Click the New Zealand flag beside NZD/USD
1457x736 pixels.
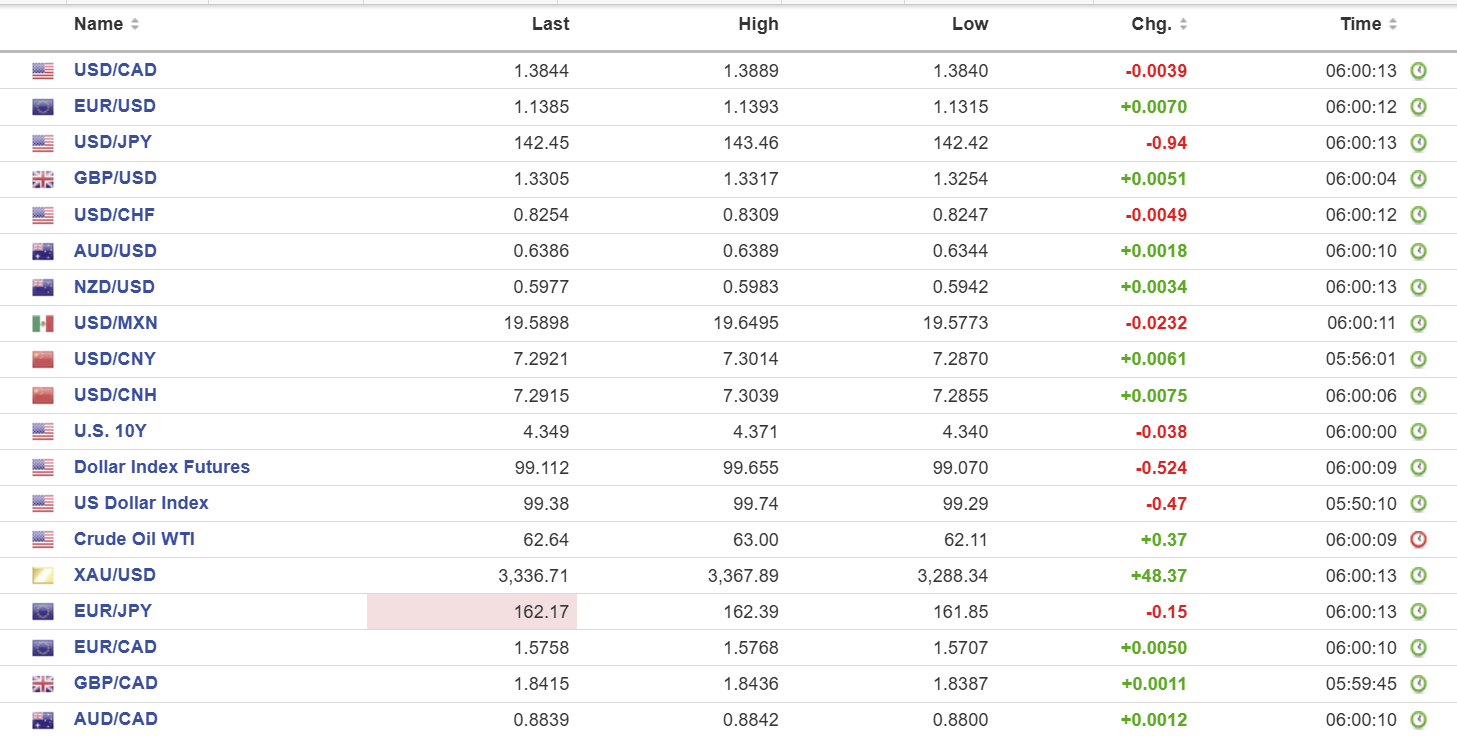point(43,288)
